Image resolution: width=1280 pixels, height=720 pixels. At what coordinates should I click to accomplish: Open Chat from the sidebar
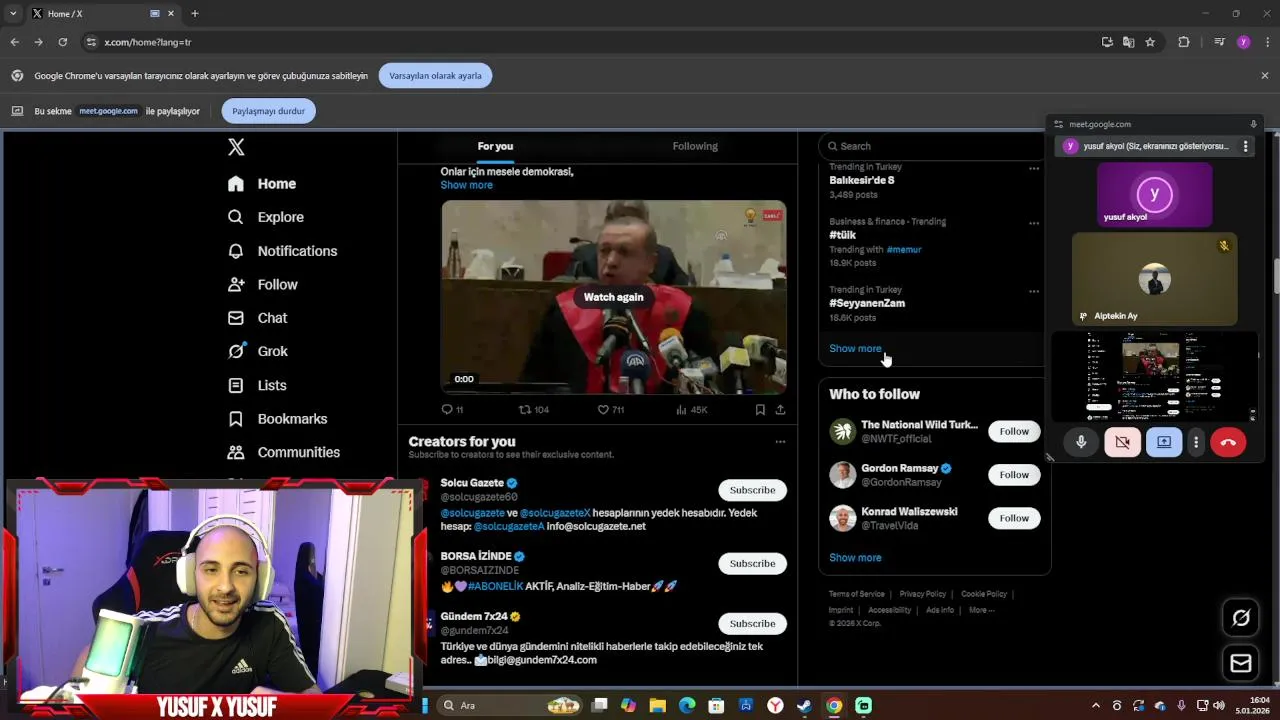click(x=257, y=318)
